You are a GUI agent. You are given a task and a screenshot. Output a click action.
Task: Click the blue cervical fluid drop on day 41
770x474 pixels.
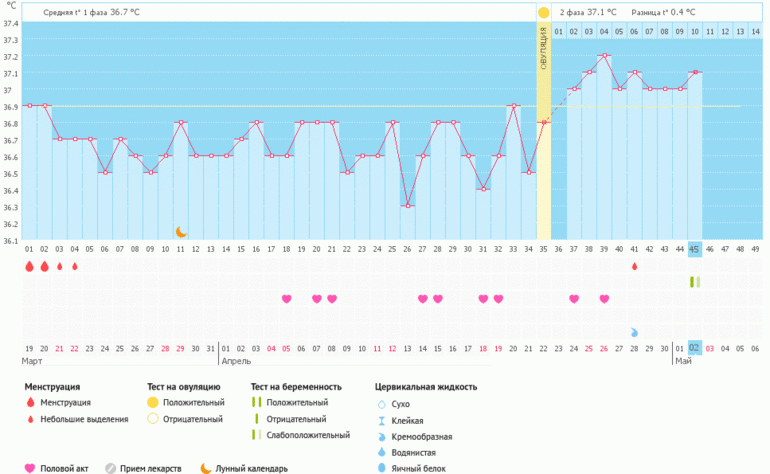point(634,332)
